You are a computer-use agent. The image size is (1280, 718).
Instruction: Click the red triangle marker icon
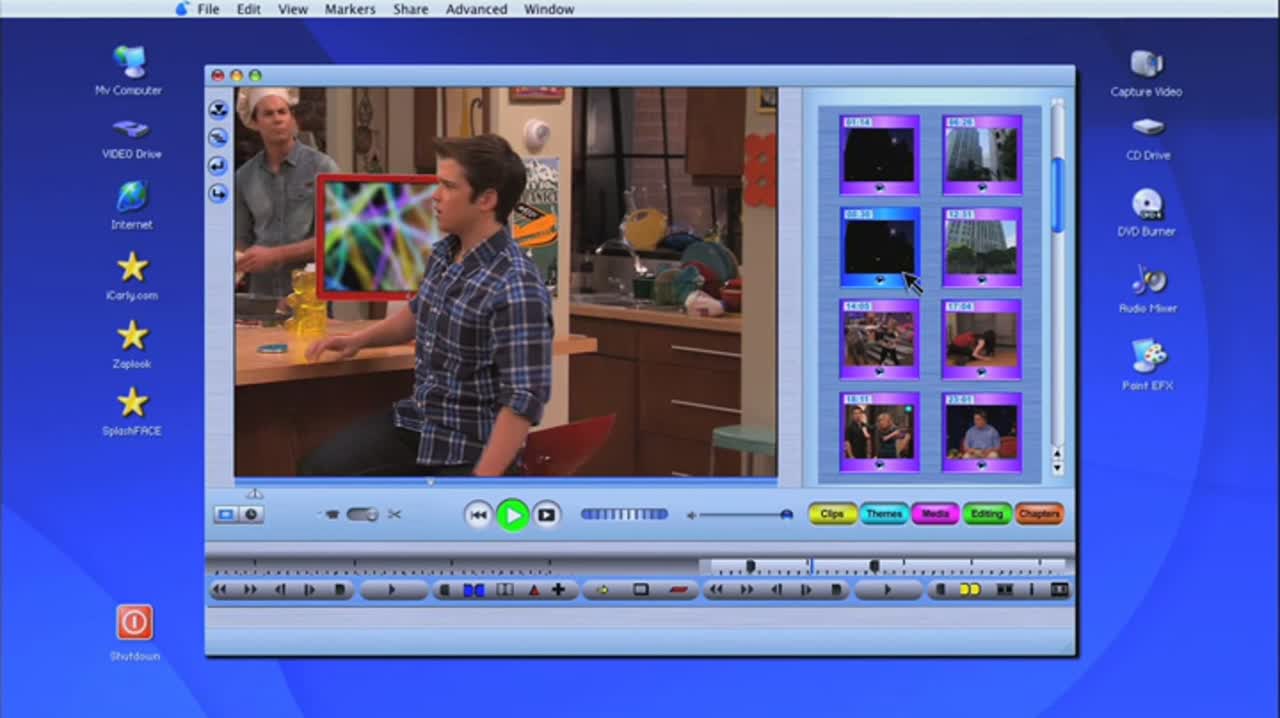point(533,590)
